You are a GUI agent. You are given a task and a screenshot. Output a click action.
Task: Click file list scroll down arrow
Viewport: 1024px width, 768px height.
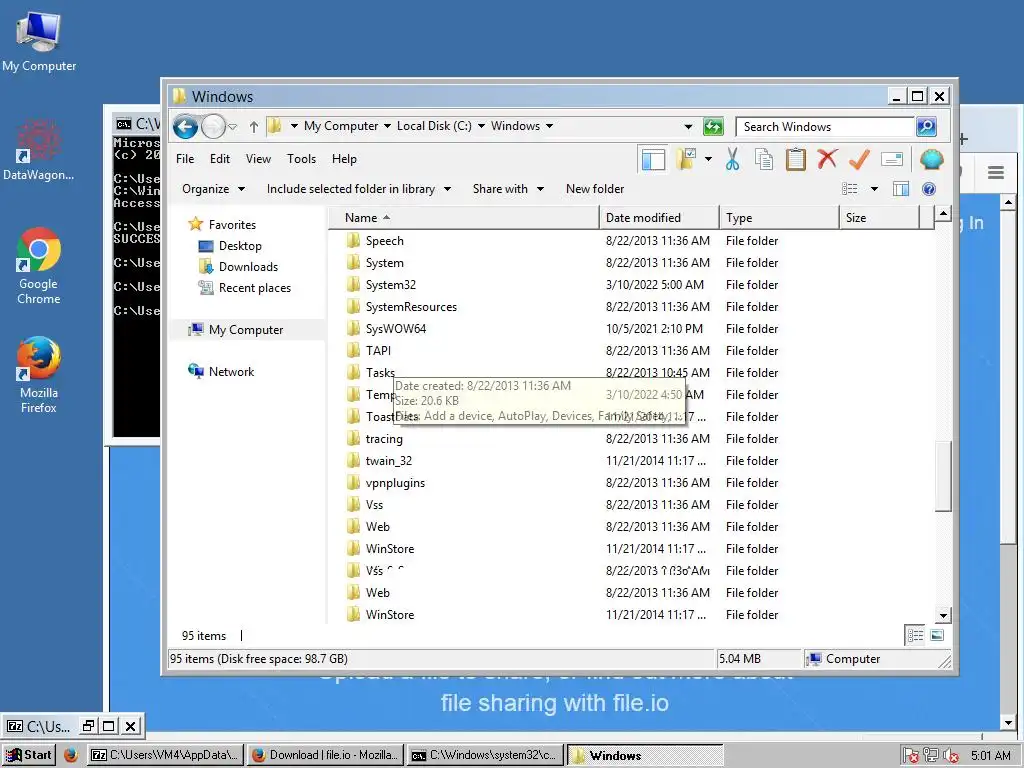[942, 615]
